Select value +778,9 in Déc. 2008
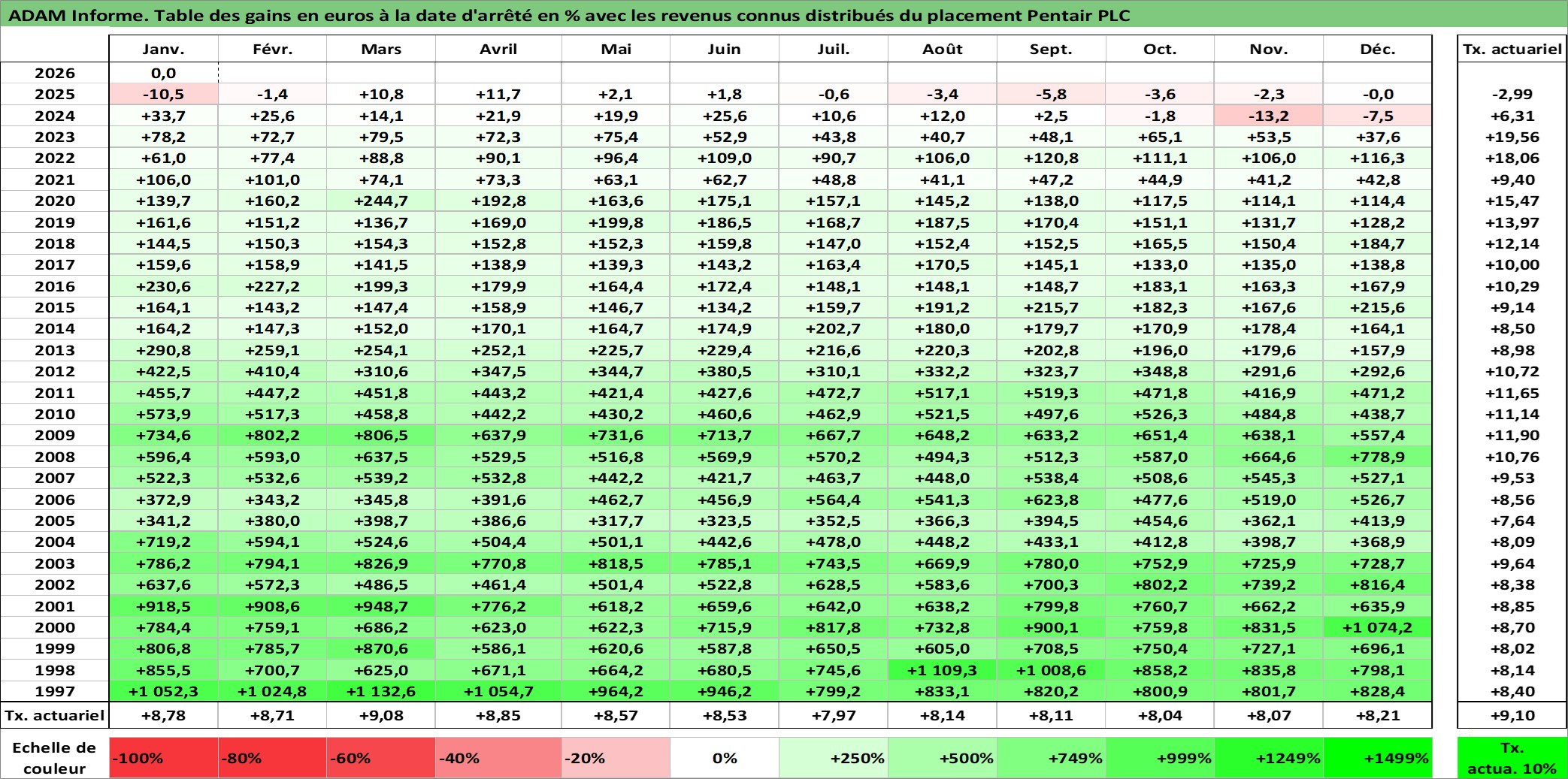Image resolution: width=1568 pixels, height=779 pixels. pyautogui.click(x=1378, y=457)
